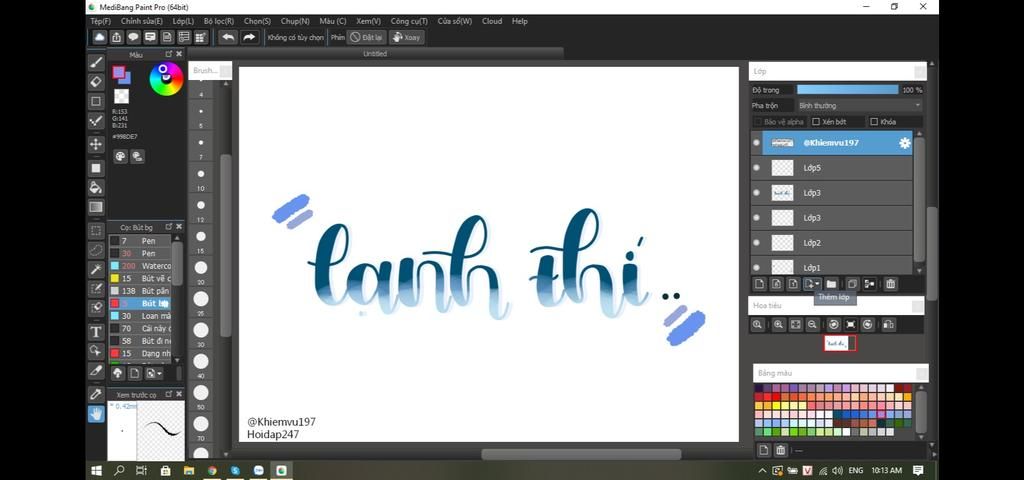This screenshot has width=1024, height=480.
Task: Zoom out using navigator magnifier minus
Action: (x=812, y=325)
